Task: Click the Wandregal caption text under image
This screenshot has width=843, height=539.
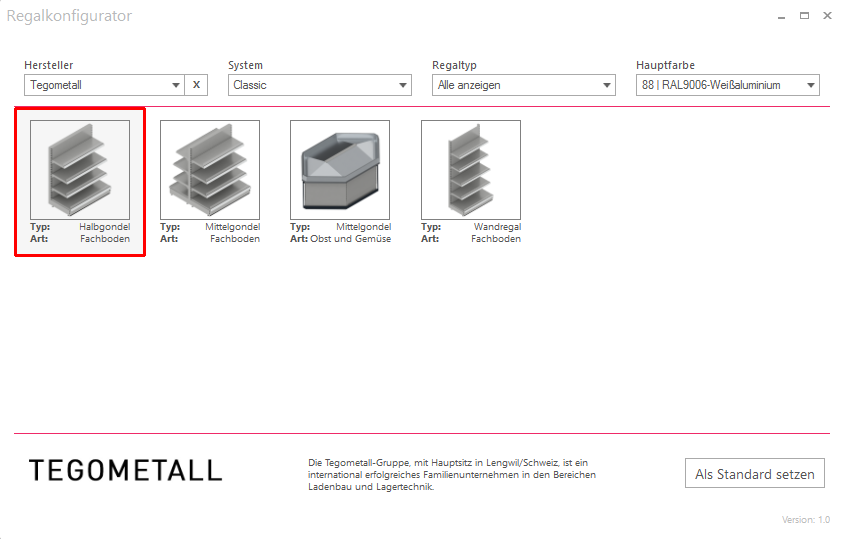Action: point(496,227)
